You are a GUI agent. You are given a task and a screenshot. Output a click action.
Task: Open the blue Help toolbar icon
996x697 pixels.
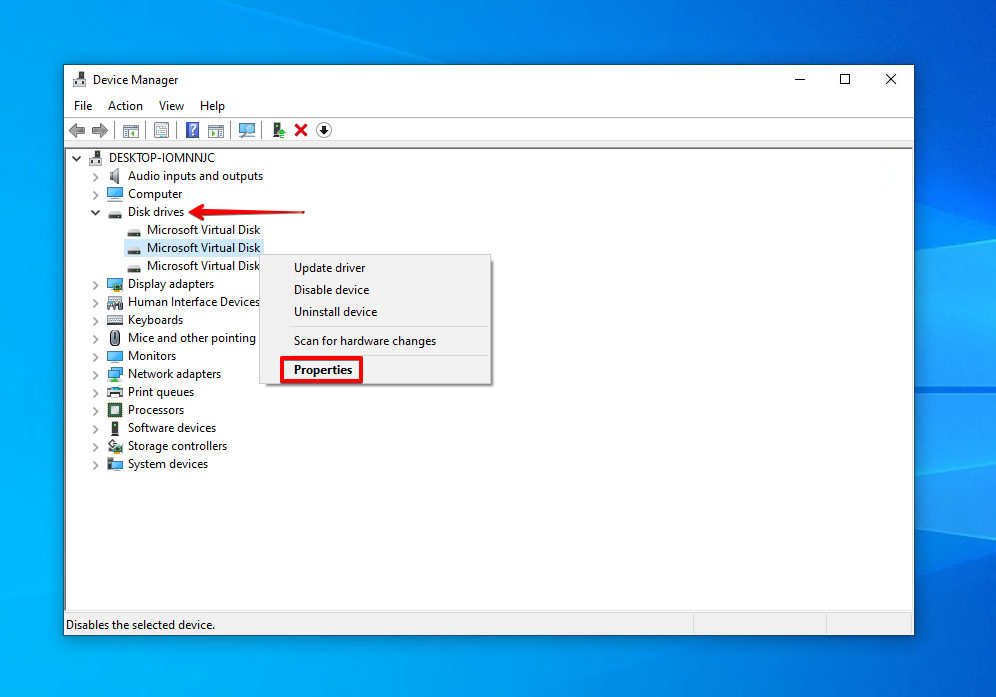[192, 131]
